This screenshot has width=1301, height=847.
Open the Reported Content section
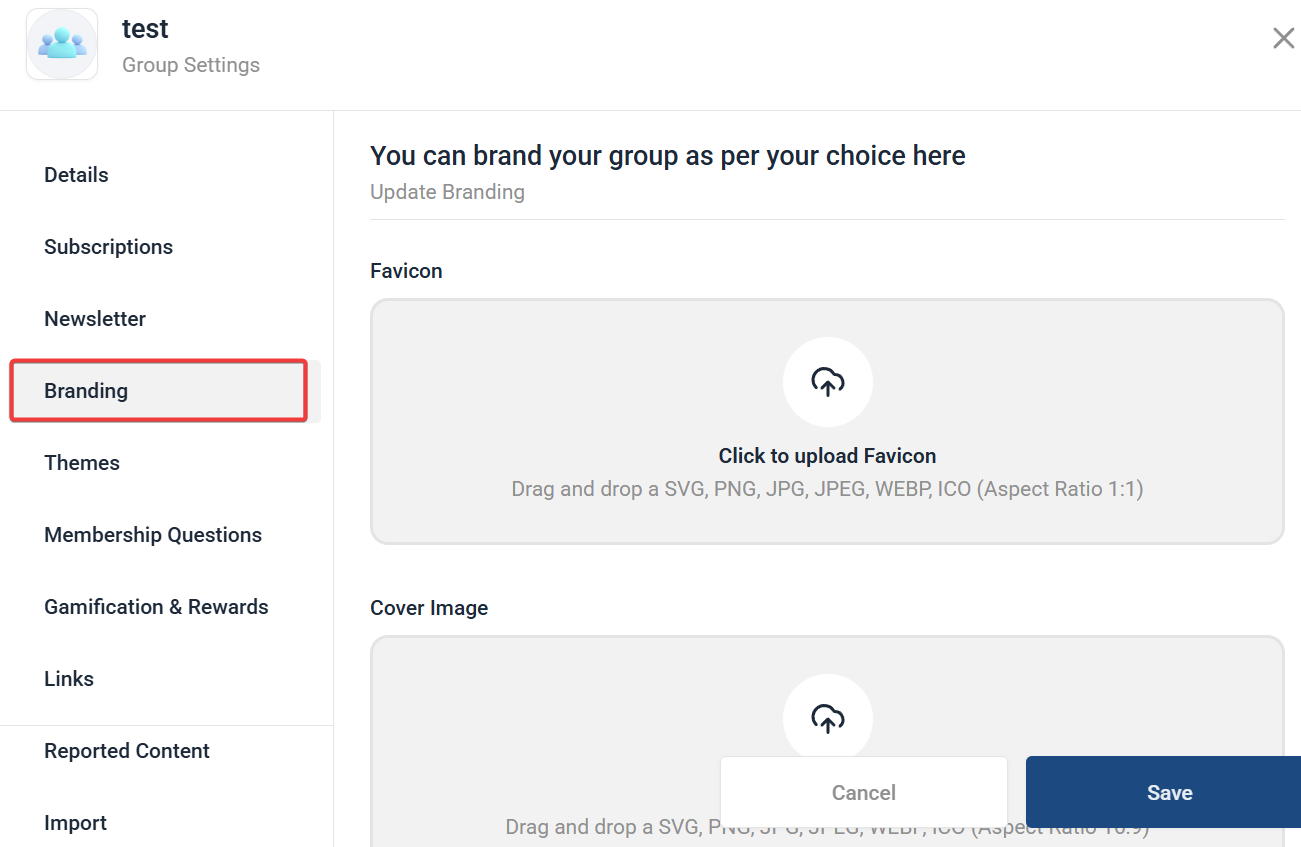(127, 751)
